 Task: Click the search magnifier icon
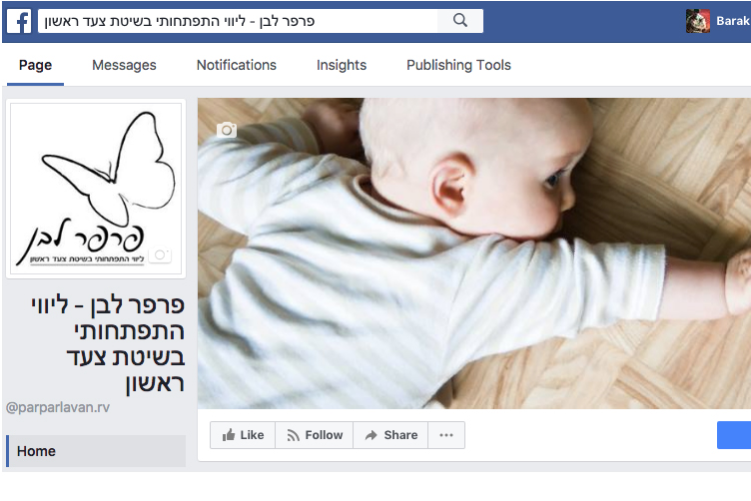click(x=460, y=21)
